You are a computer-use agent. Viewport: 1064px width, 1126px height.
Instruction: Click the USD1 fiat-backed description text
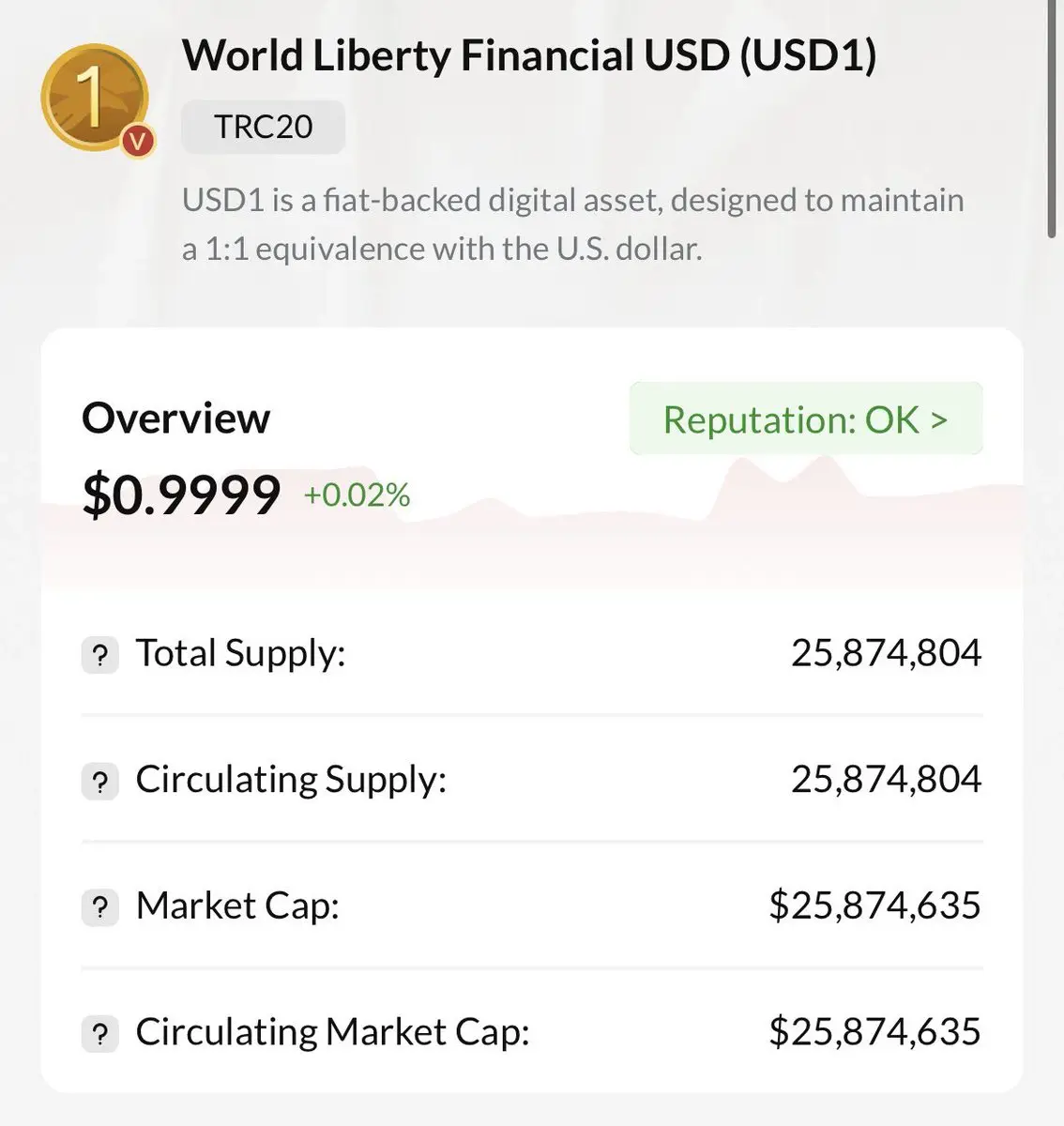[x=572, y=224]
